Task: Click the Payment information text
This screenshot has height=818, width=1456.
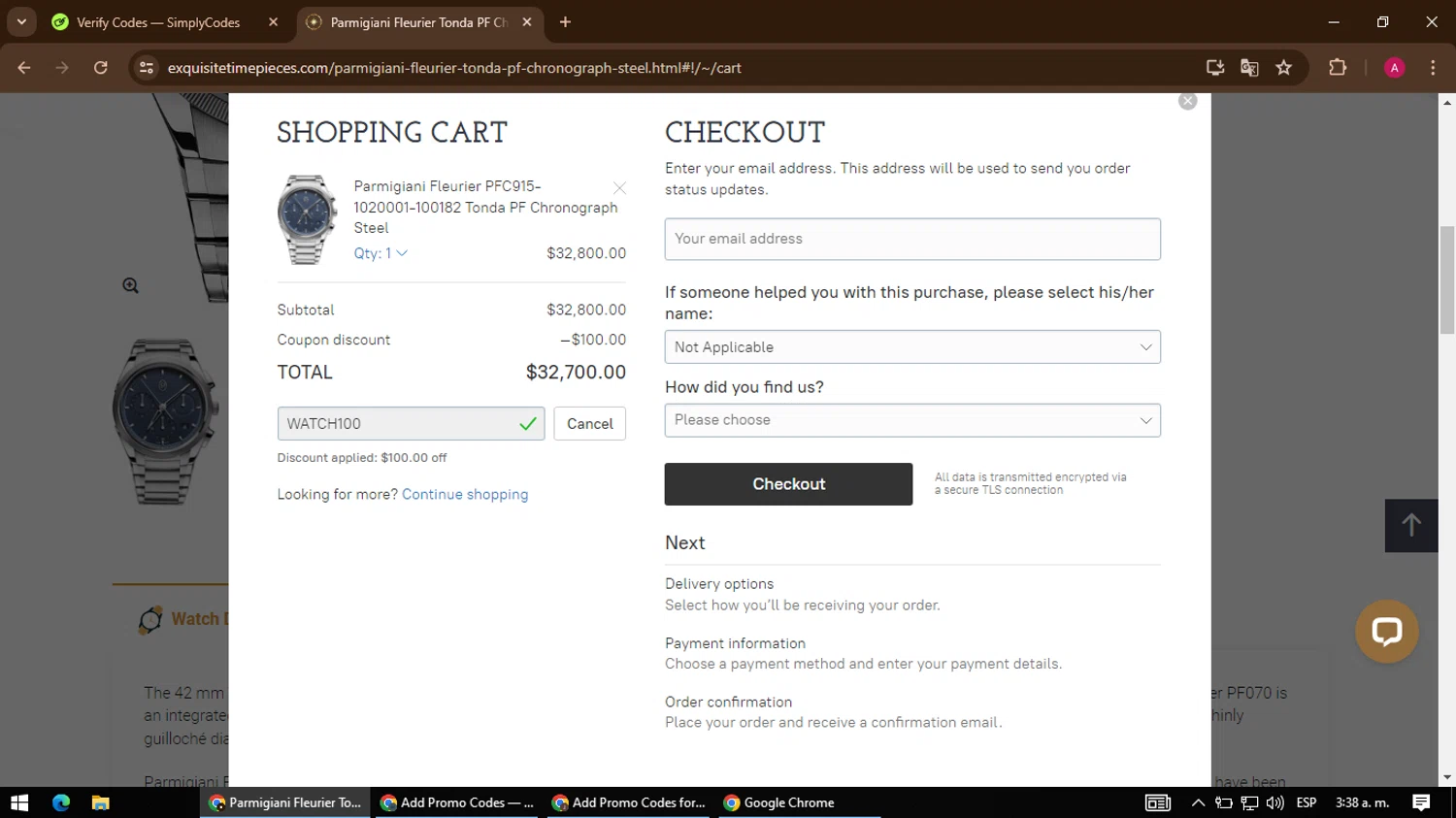Action: 735,643
